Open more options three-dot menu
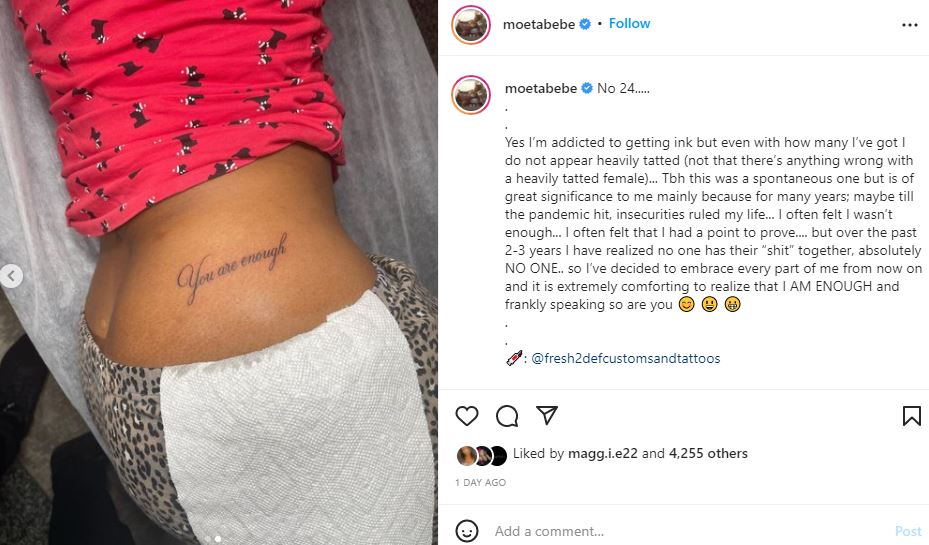 click(x=909, y=25)
